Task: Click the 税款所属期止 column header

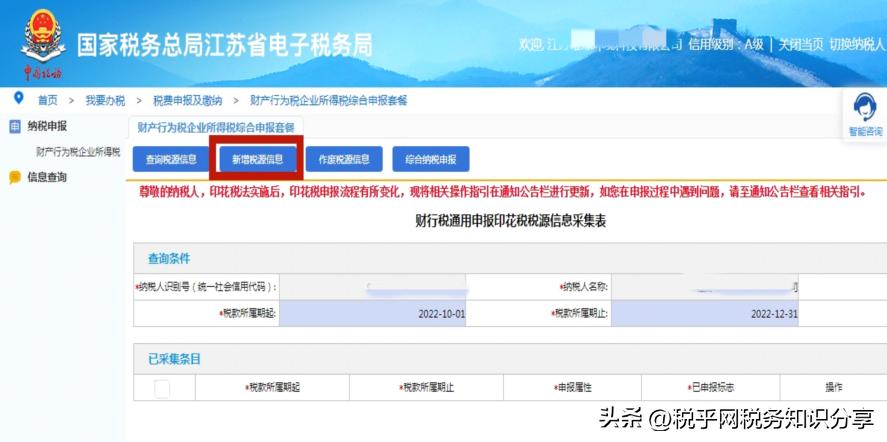Action: [426, 388]
